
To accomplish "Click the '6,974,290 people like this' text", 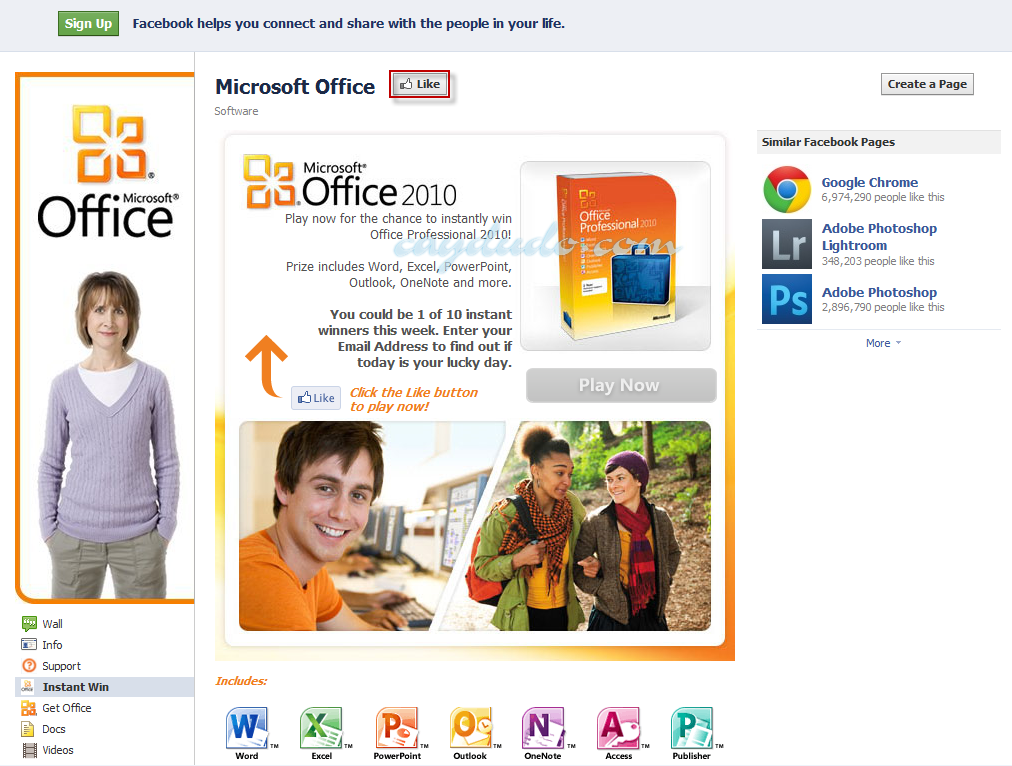I will click(882, 197).
